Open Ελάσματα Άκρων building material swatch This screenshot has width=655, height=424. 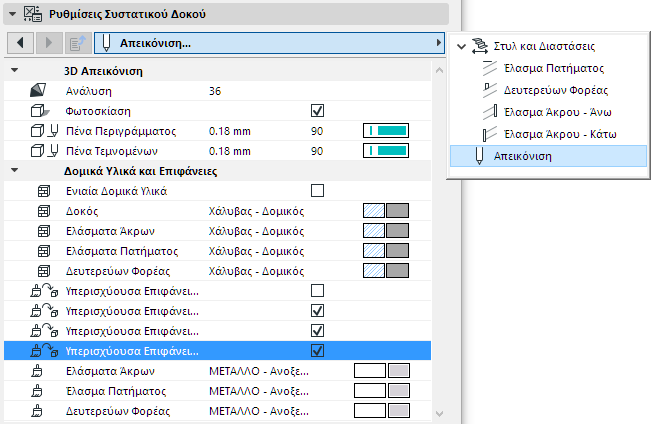[x=386, y=231]
